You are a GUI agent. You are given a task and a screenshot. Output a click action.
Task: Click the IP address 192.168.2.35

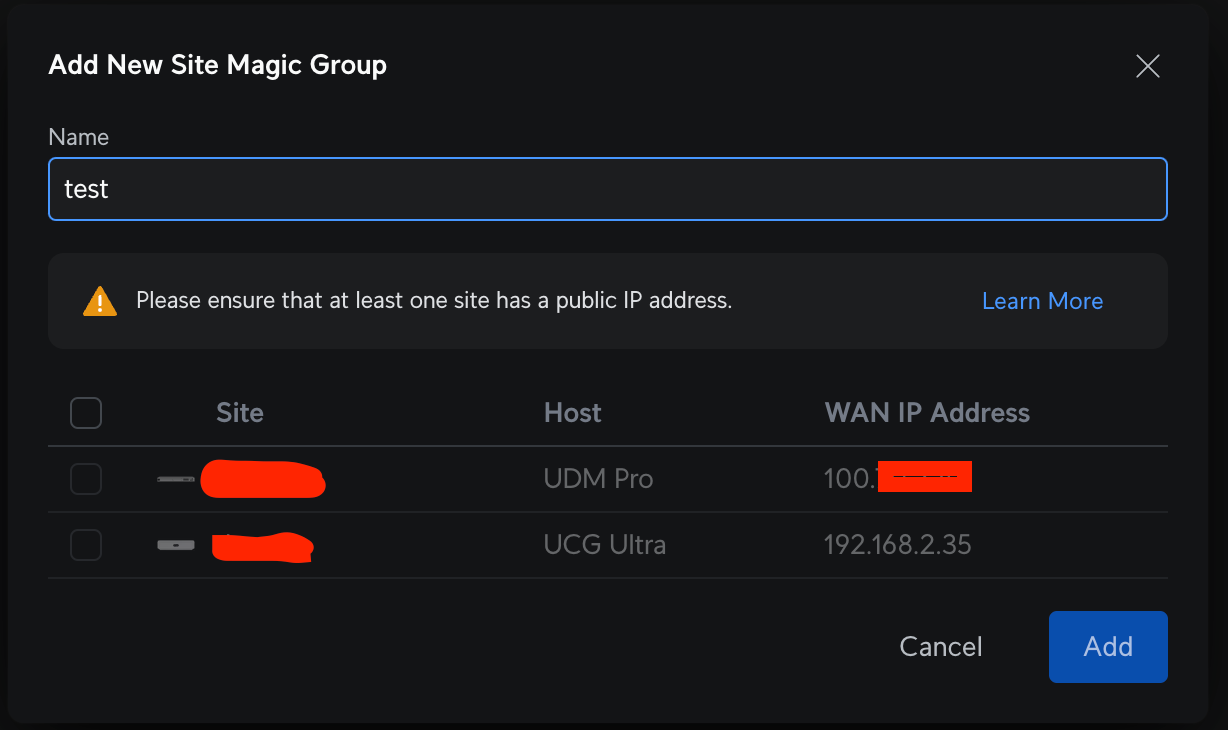897,545
